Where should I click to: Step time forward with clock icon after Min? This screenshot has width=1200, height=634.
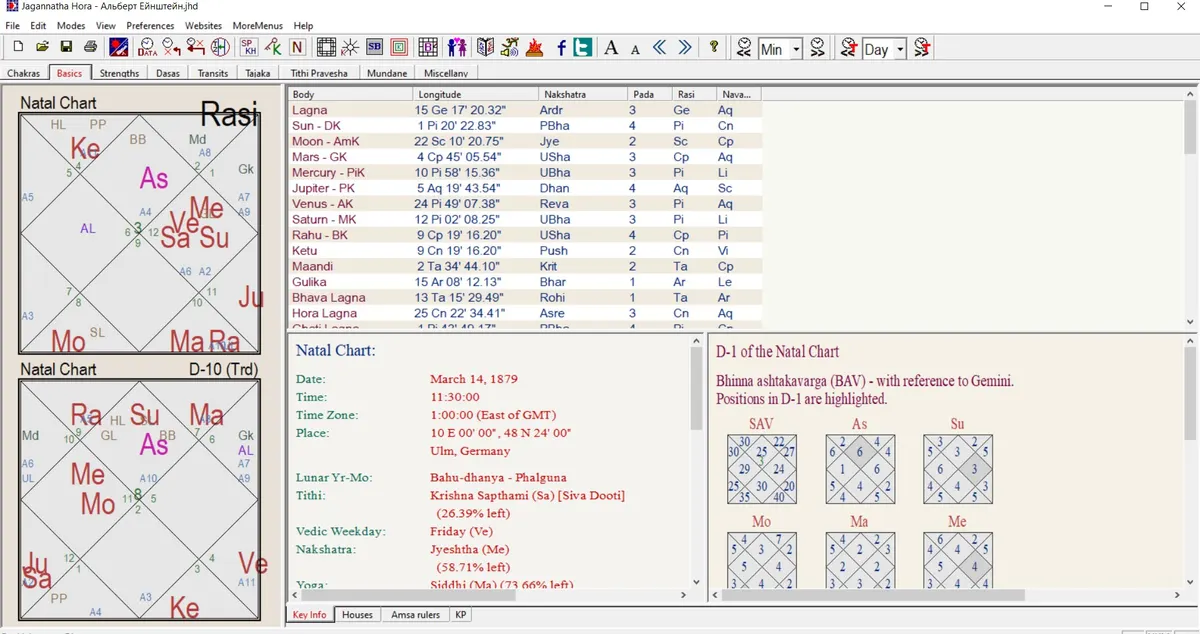coord(817,47)
